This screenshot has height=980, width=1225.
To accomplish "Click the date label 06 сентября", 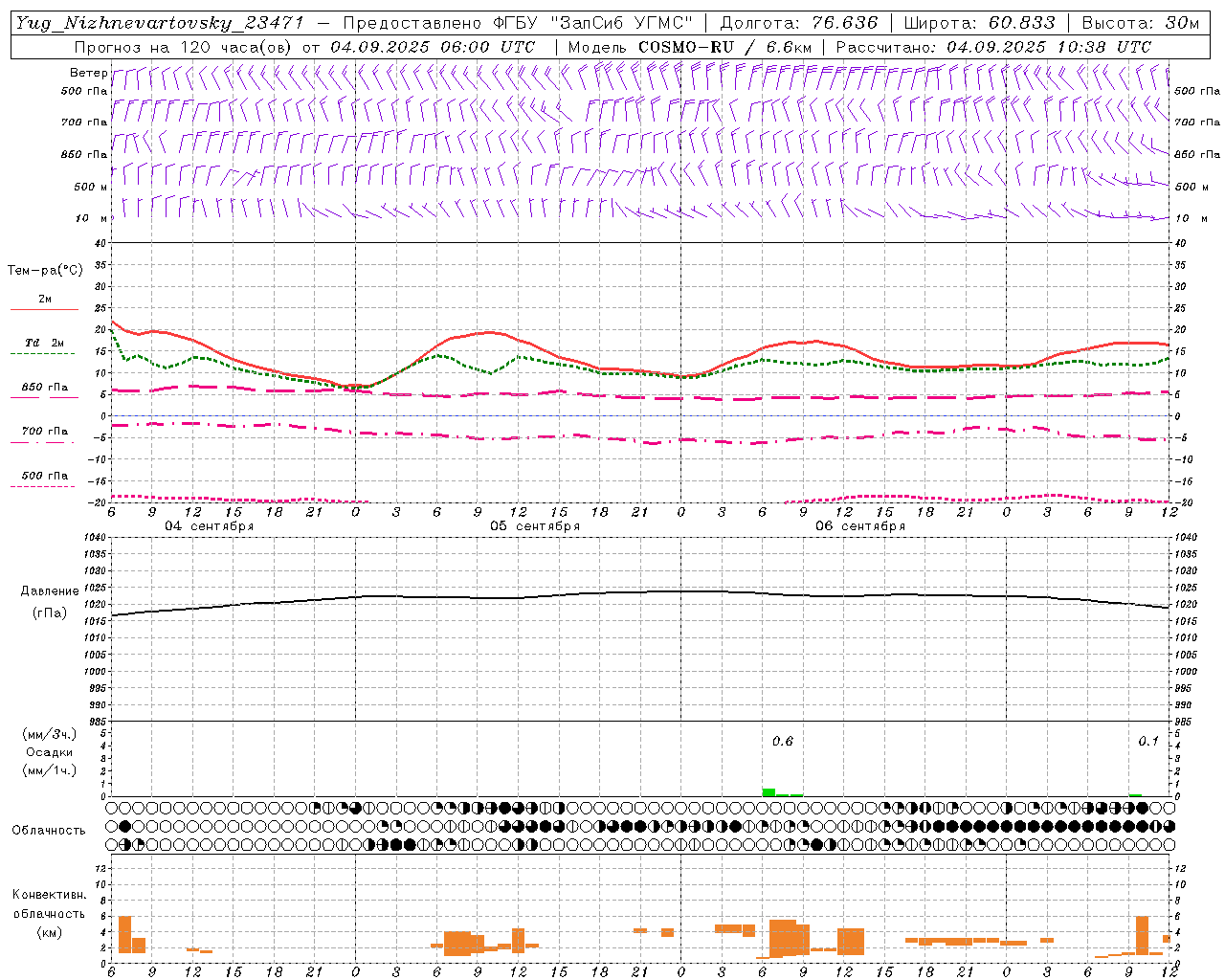I will [860, 526].
